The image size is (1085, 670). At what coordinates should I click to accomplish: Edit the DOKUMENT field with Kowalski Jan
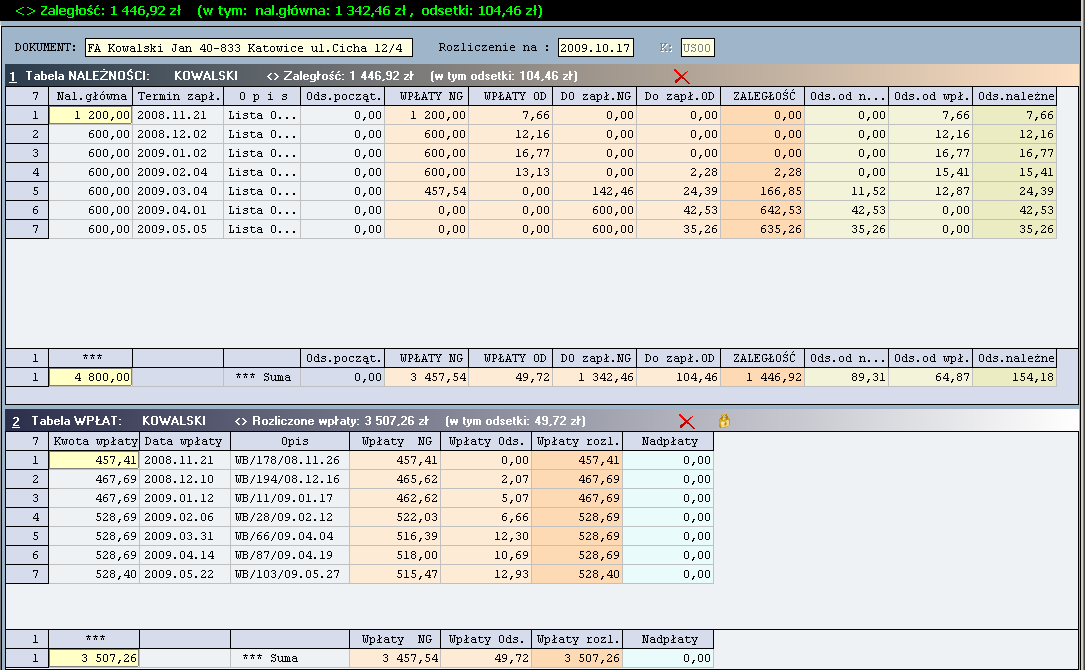tap(249, 48)
